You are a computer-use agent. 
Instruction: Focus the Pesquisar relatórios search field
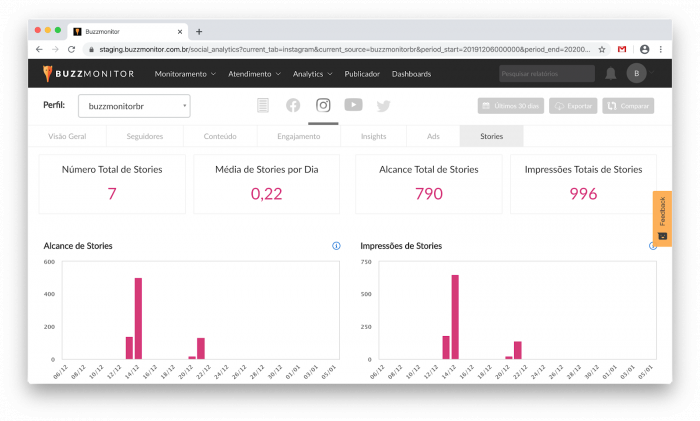(547, 74)
